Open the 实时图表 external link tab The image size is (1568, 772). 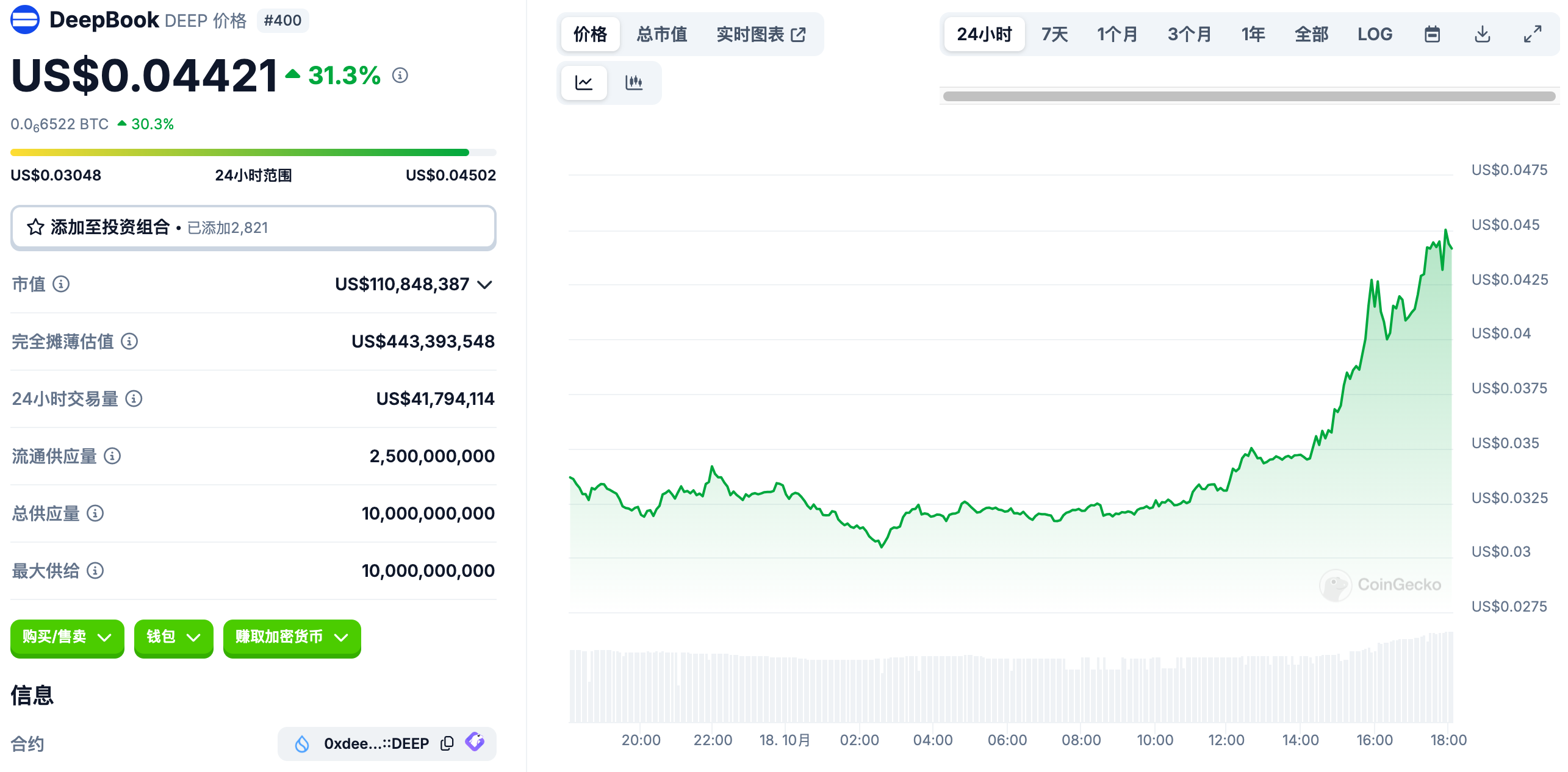761,34
